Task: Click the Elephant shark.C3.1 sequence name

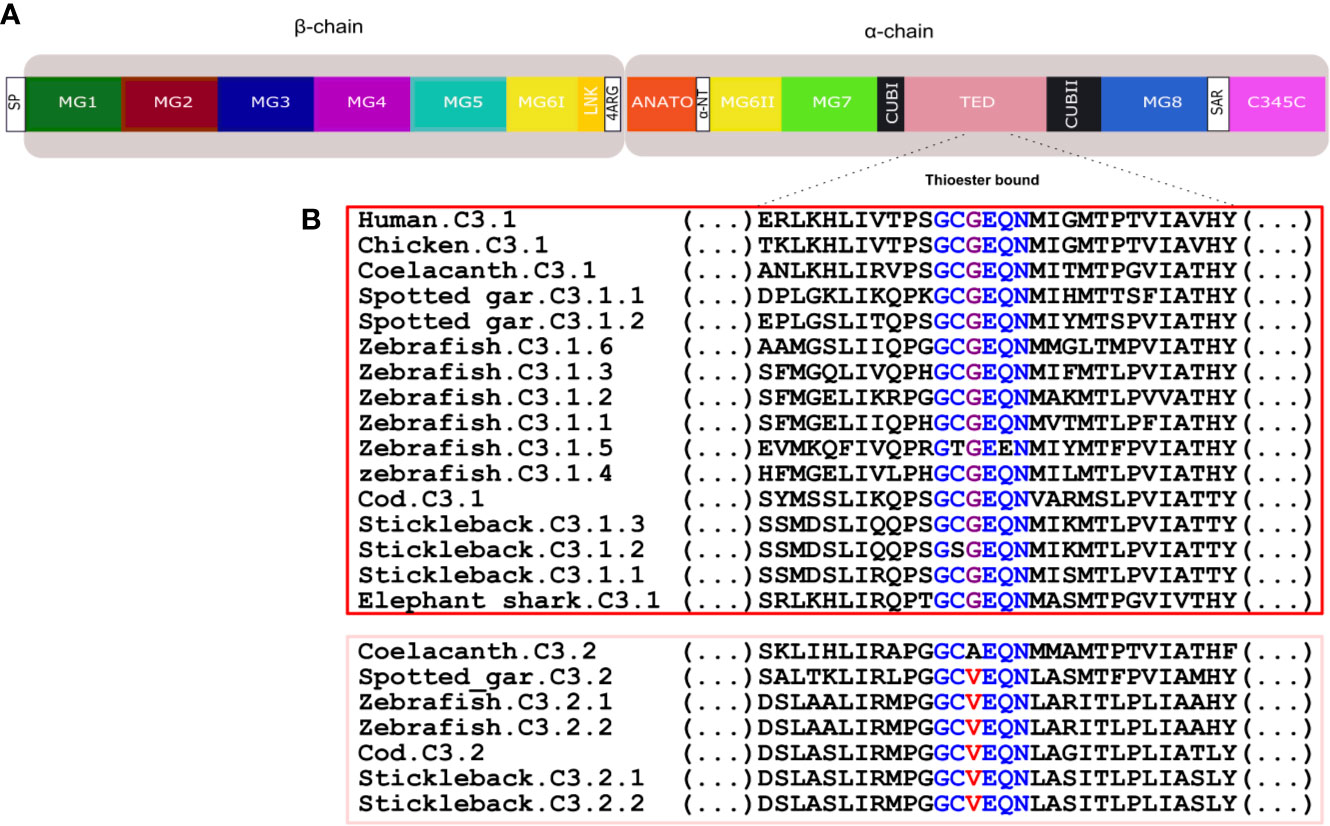Action: [x=509, y=601]
